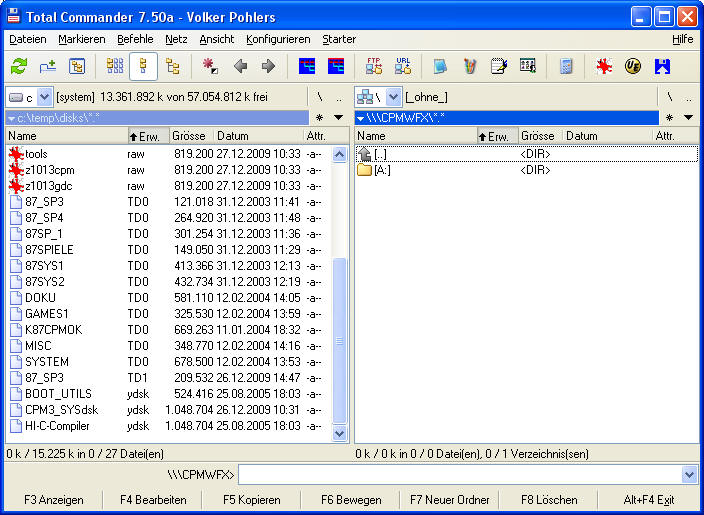Click the Alt+F4 Exit button

[649, 500]
